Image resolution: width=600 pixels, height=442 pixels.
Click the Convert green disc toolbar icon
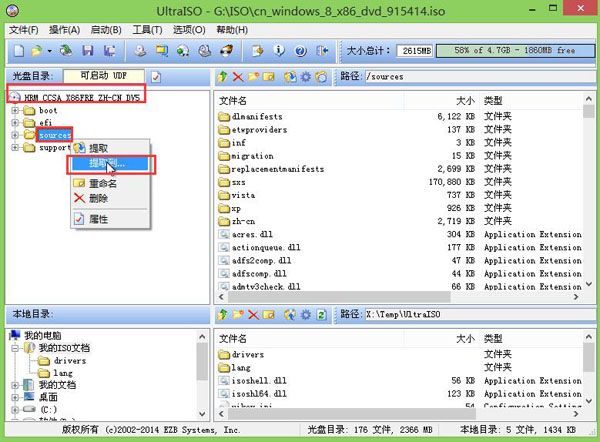pyautogui.click(x=183, y=51)
